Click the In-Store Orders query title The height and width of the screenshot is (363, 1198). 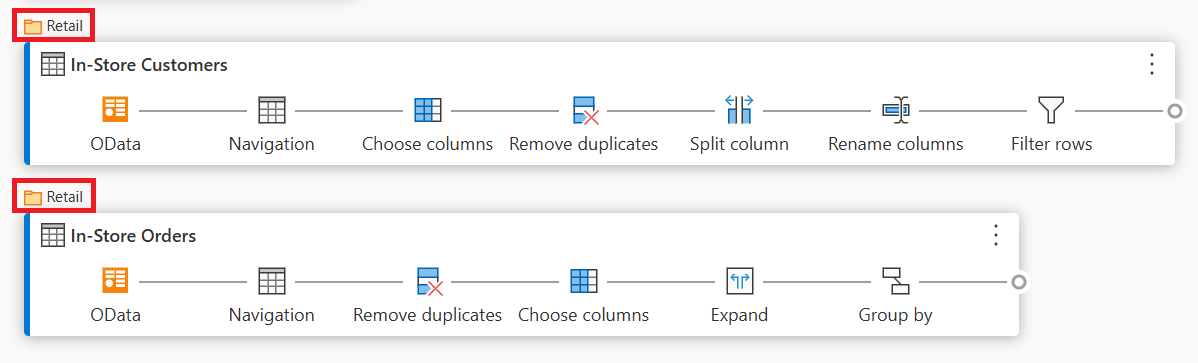point(133,236)
